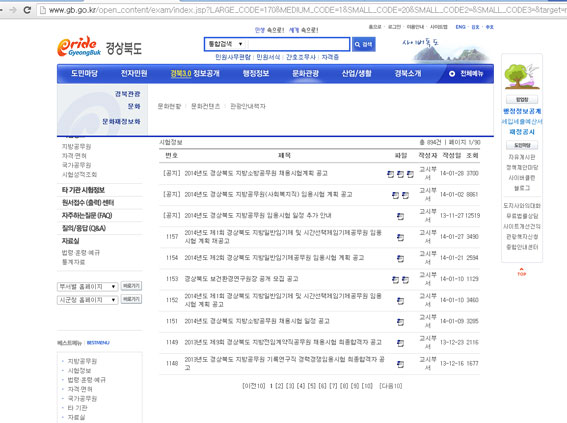Open rightmost file icon of 지방소방공무원 채용시험계획 공고

(x=410, y=174)
